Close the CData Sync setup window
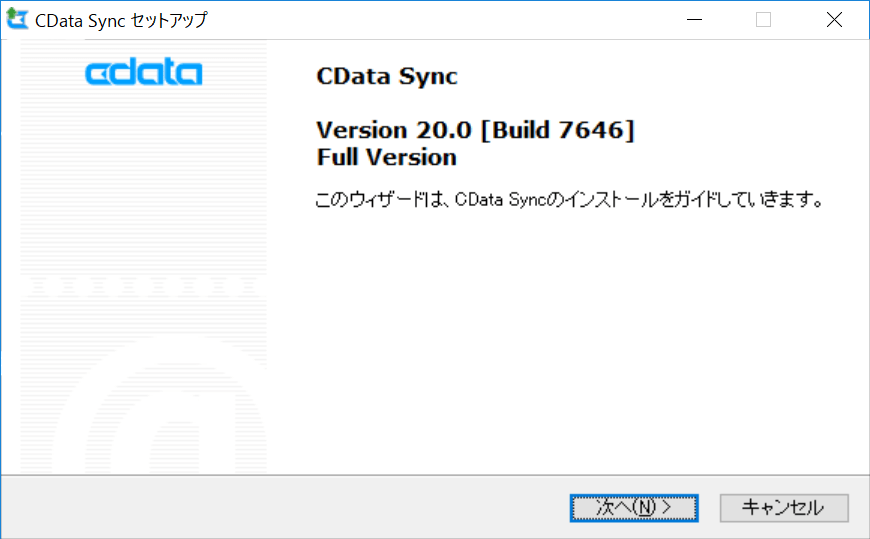This screenshot has width=870, height=539. click(834, 20)
